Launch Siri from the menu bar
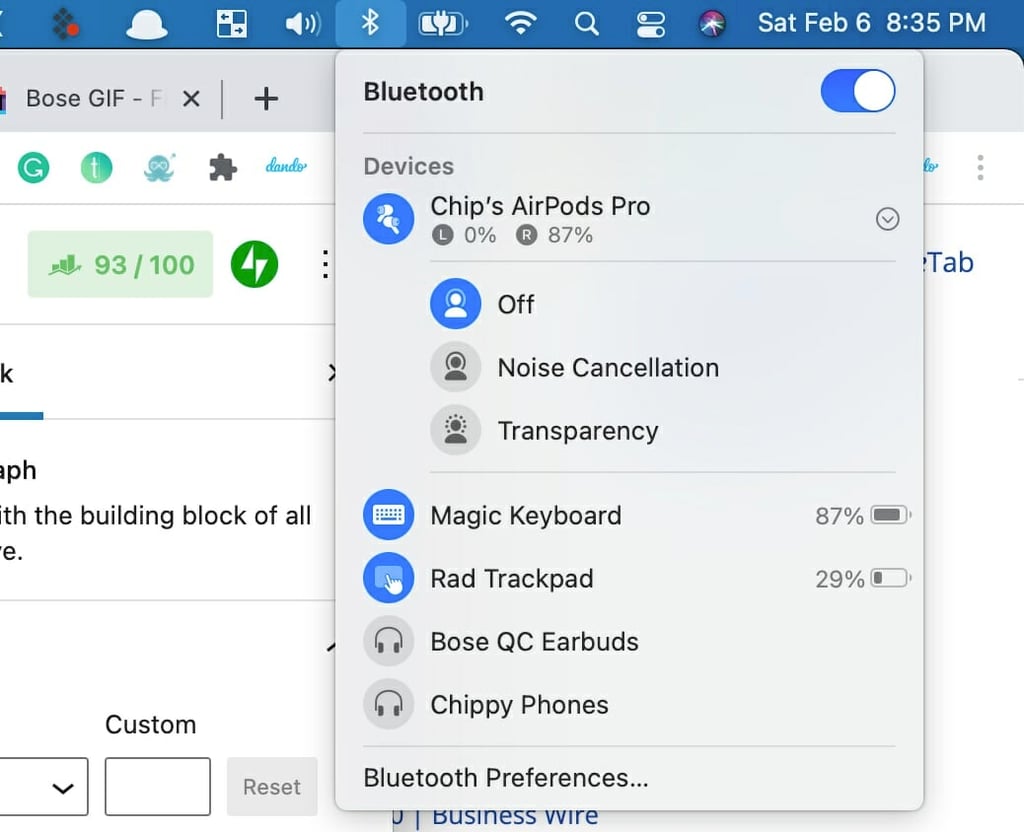The image size is (1024, 832). coord(712,24)
